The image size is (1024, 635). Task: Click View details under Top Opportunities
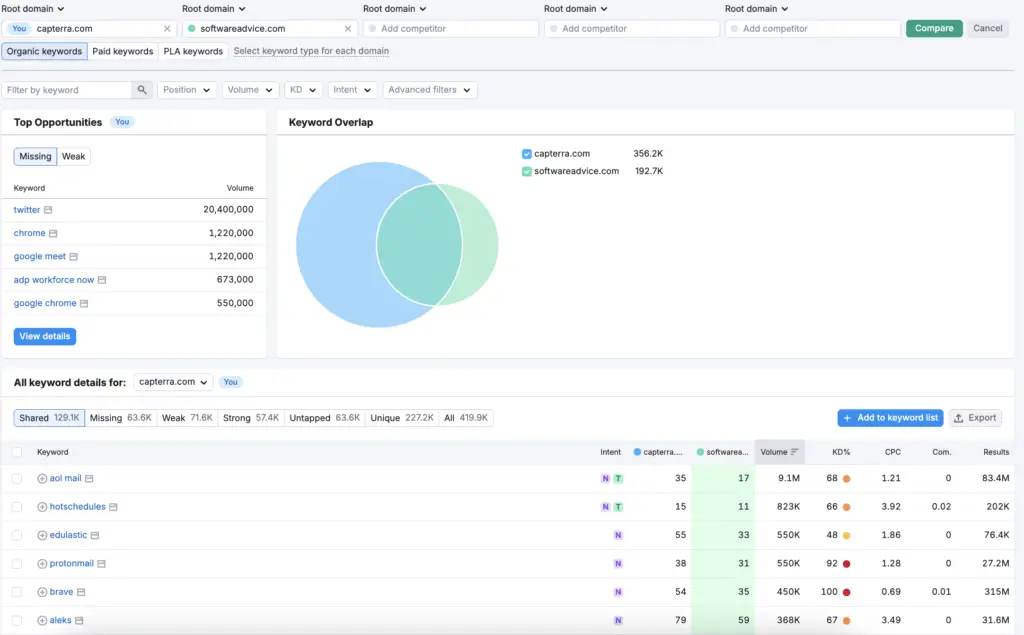coord(44,336)
